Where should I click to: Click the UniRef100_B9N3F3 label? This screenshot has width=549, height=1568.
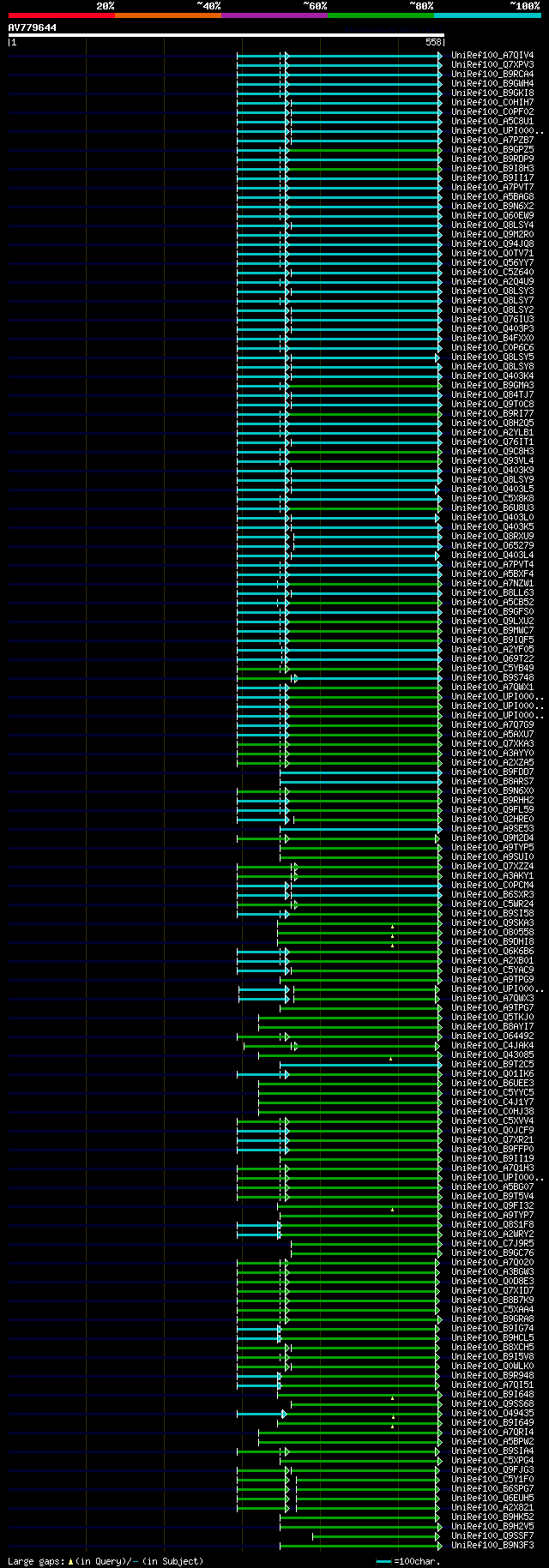tap(492, 1545)
